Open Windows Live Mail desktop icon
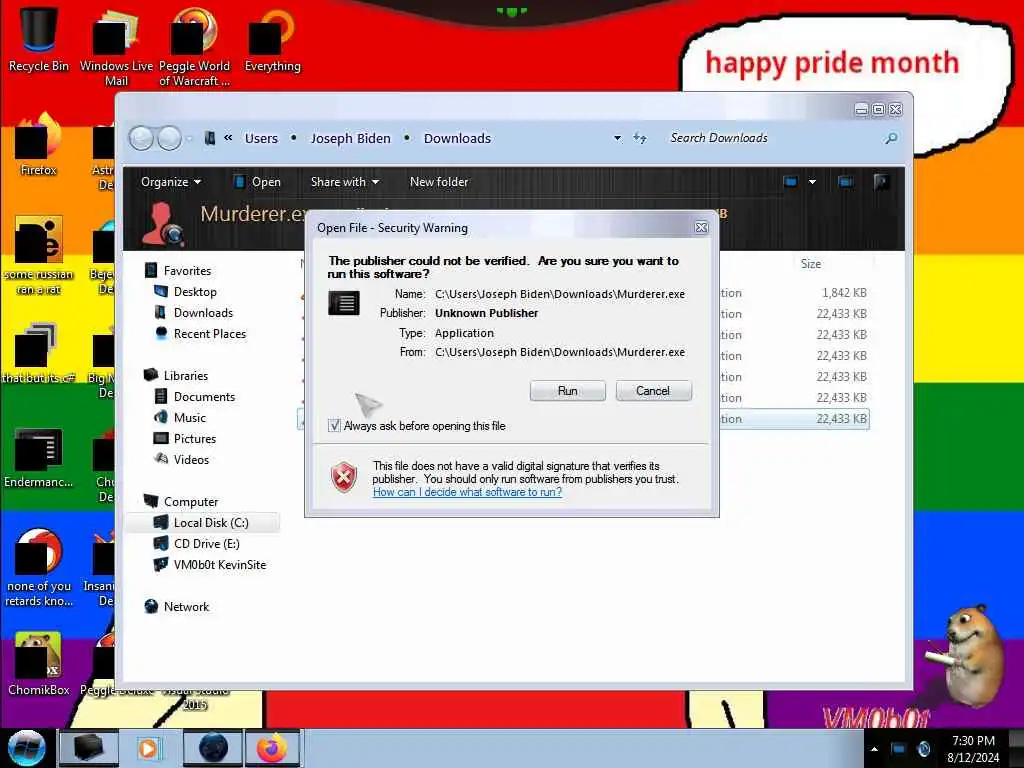The height and width of the screenshot is (768, 1024). pos(116,48)
